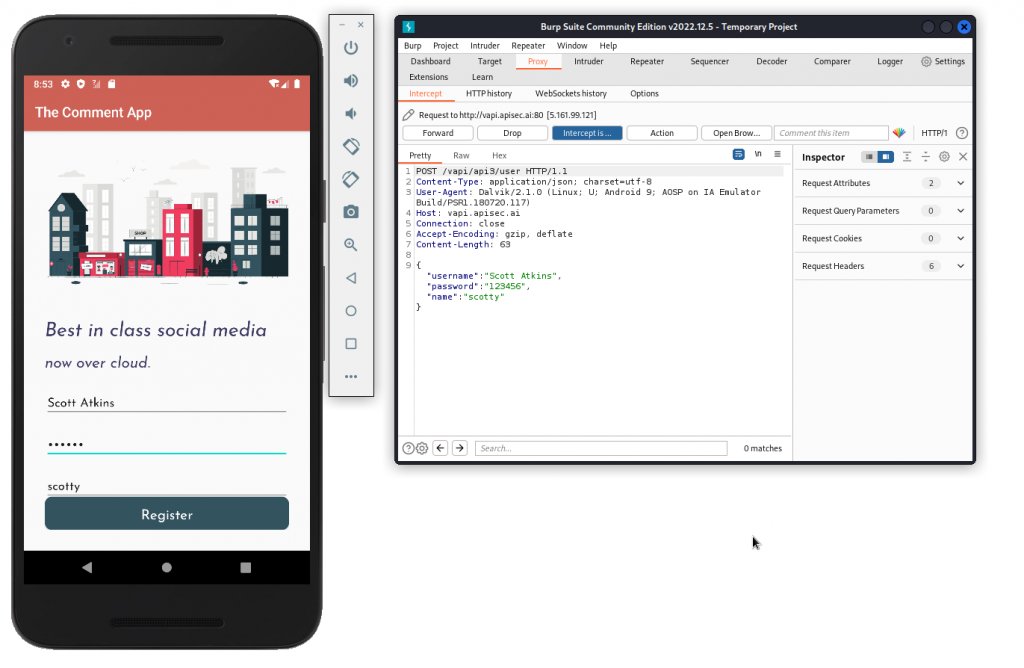Tap the Android back navigation button
The width and height of the screenshot is (1024, 668).
87,567
